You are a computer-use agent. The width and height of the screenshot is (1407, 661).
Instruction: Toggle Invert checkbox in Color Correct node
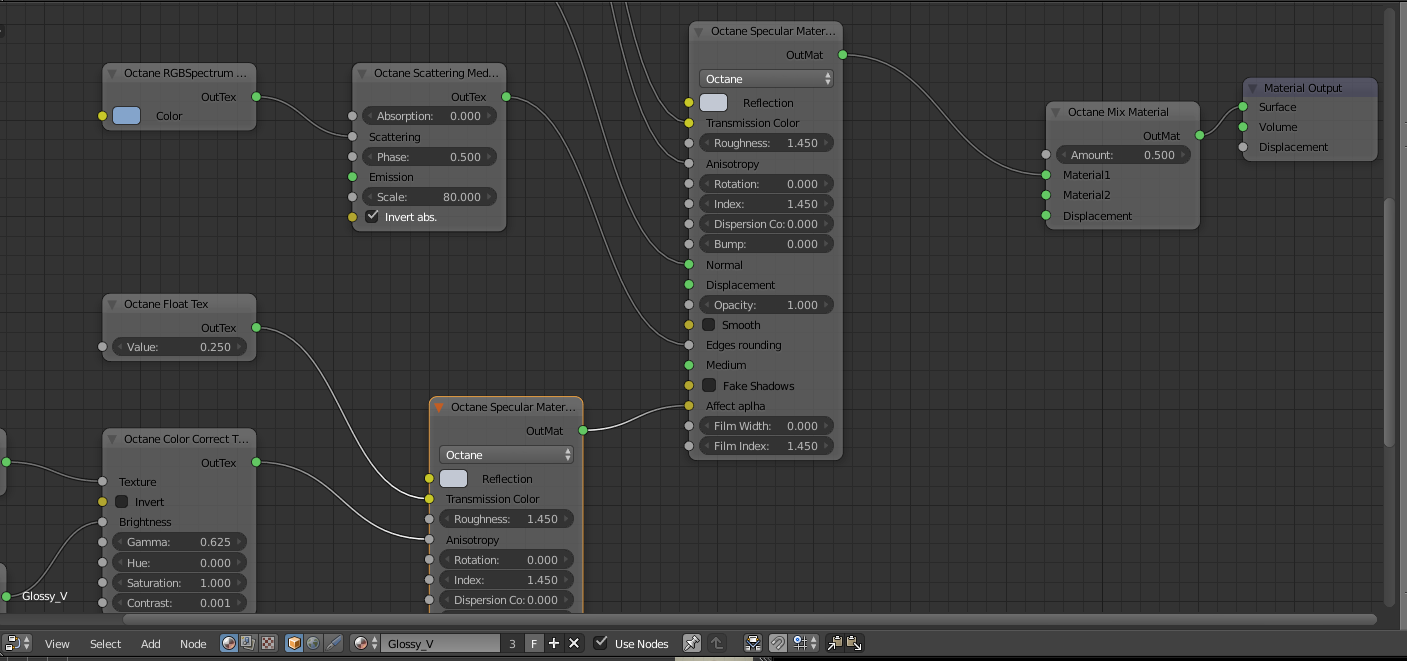point(122,502)
